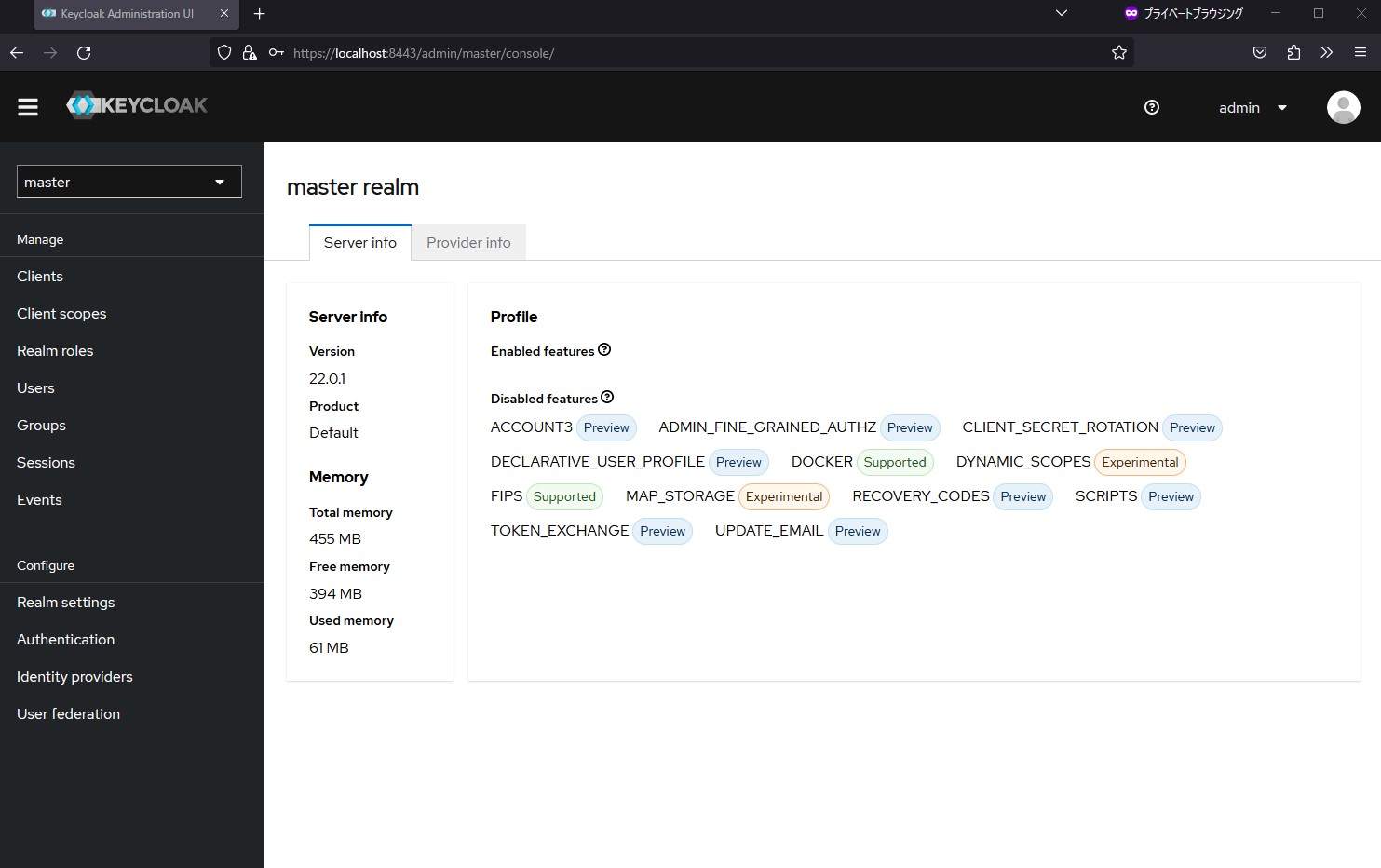
Task: Click the user avatar icon
Action: pyautogui.click(x=1343, y=107)
